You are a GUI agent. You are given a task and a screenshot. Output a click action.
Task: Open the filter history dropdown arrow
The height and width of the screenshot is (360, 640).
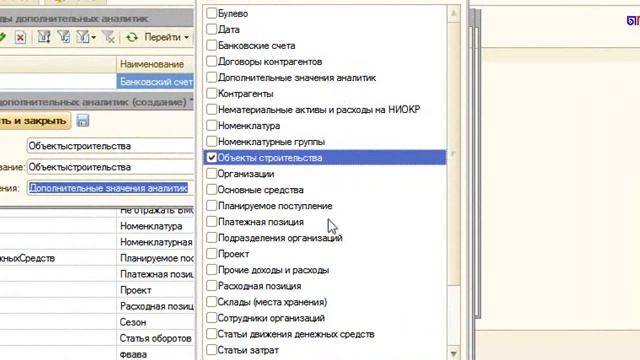[x=94, y=38]
